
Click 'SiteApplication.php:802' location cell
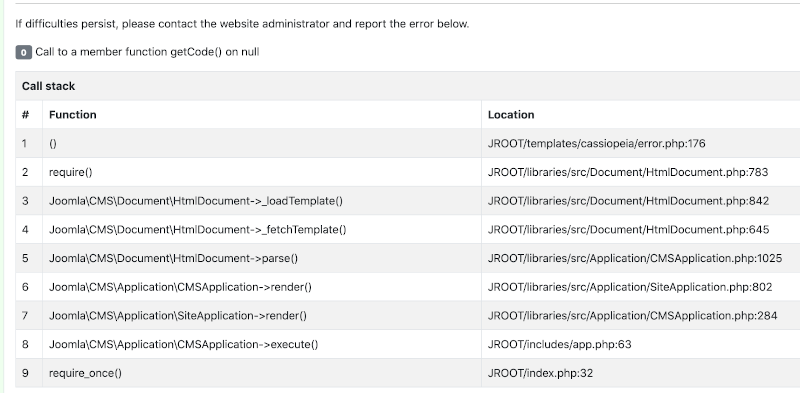pos(630,287)
